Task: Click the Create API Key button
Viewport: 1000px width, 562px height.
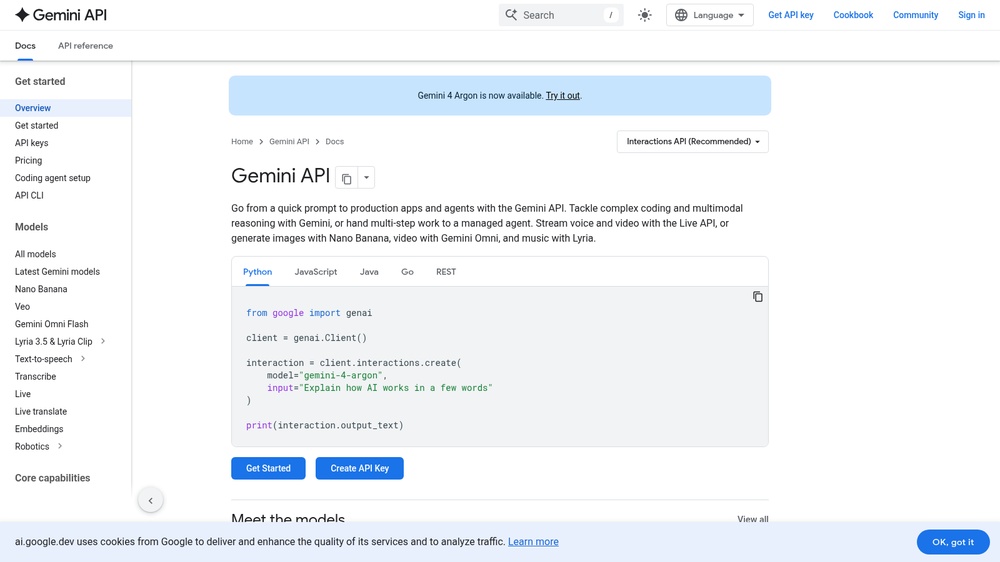Action: [x=360, y=468]
